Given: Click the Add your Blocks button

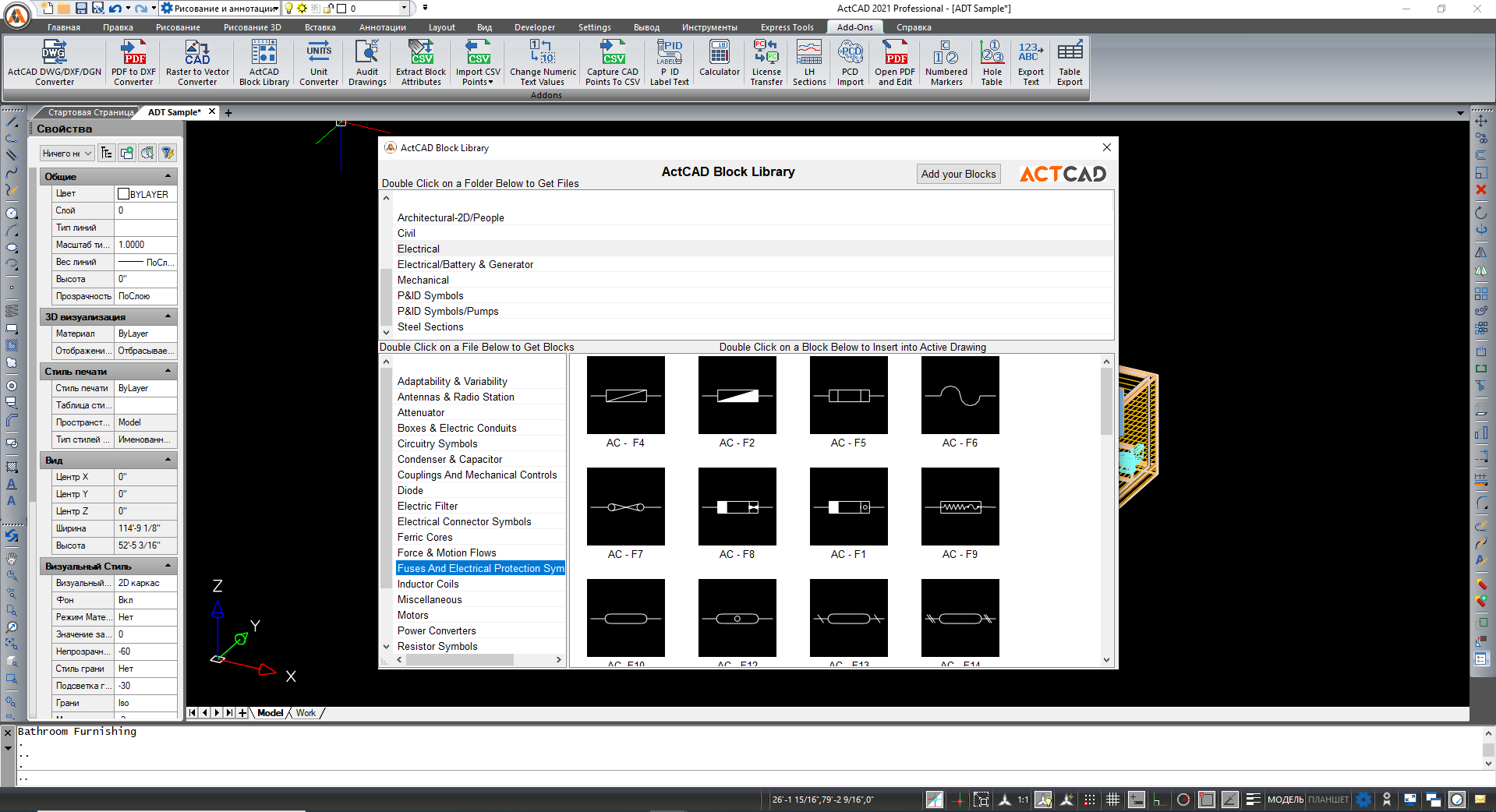Looking at the screenshot, I should 958,173.
